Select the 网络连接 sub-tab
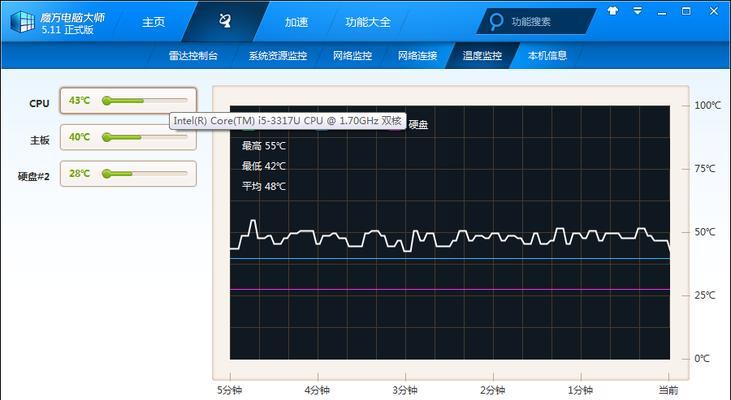 pyautogui.click(x=417, y=55)
